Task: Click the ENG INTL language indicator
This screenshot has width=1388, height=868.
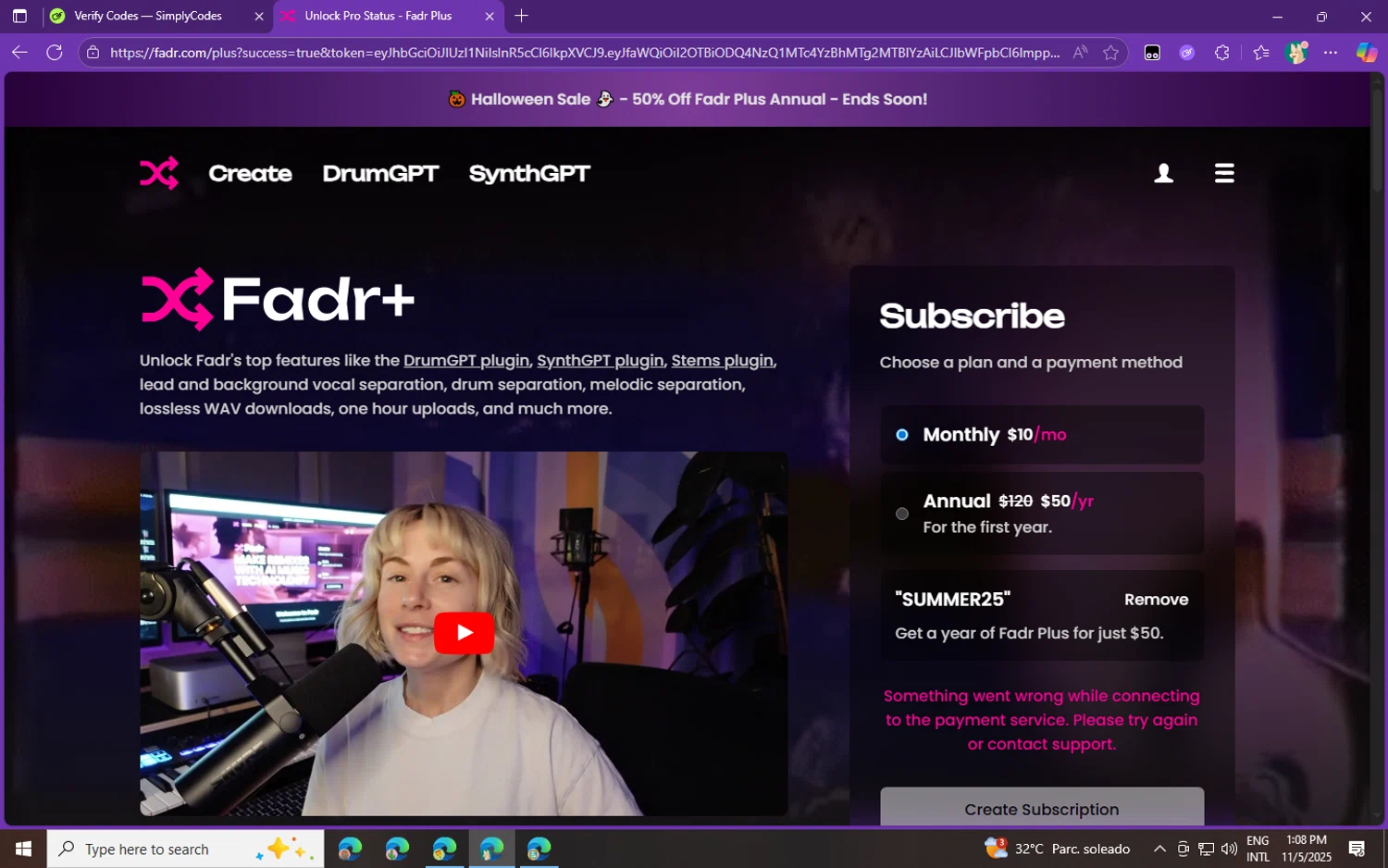Action: 1258,849
